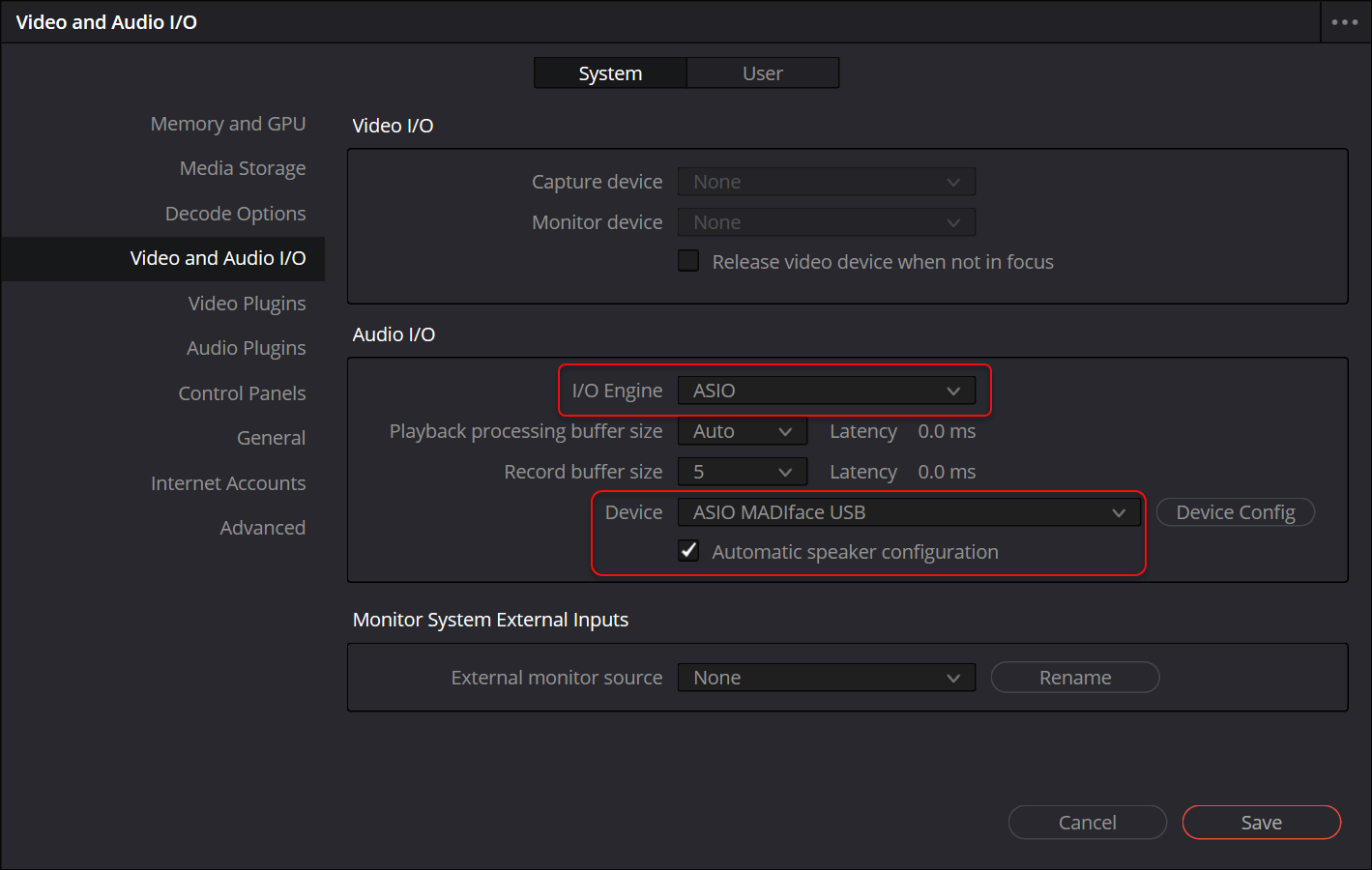The image size is (1372, 870).
Task: Open Decode Options in sidebar
Action: point(235,214)
